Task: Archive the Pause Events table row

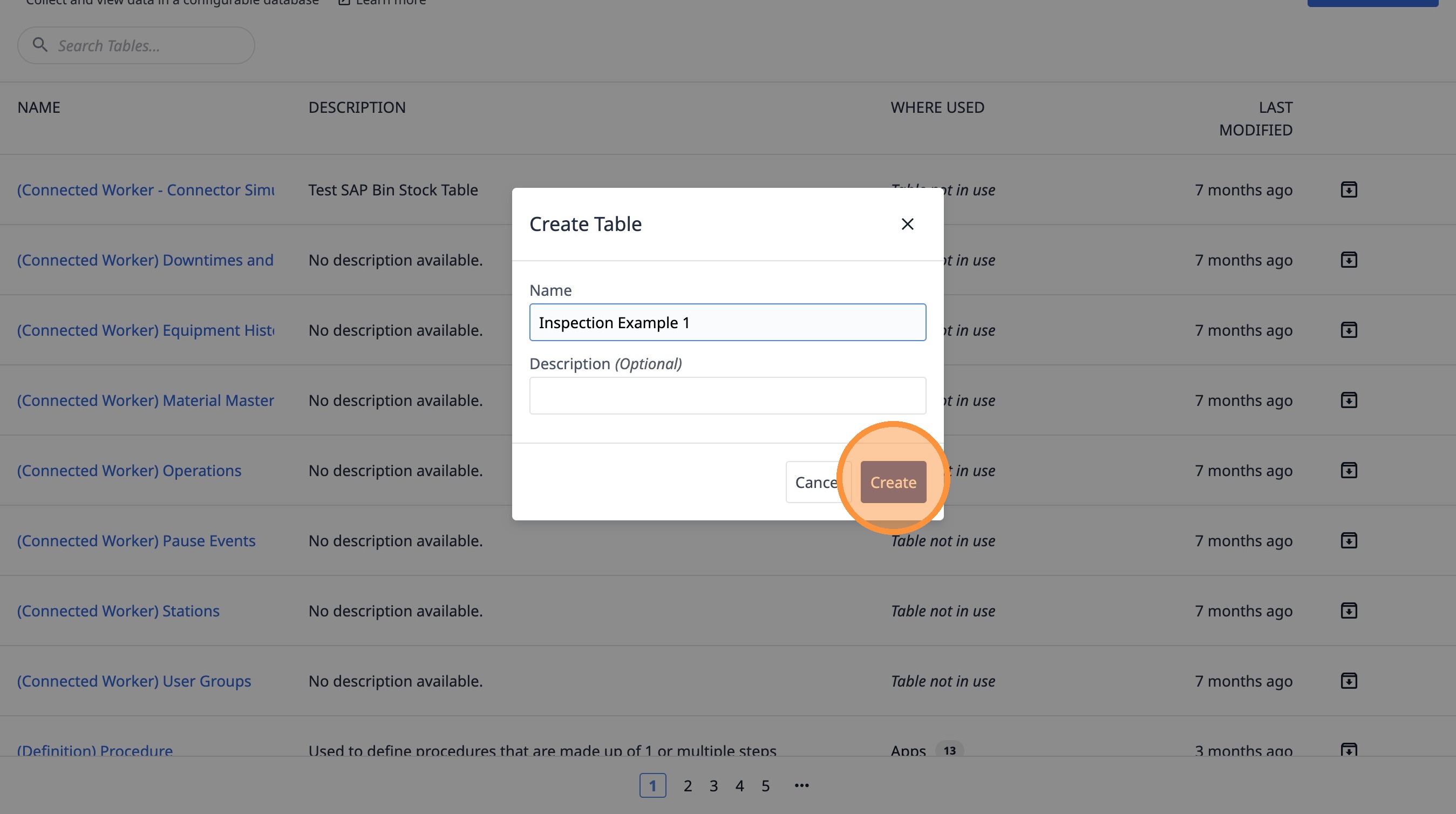Action: 1349,540
